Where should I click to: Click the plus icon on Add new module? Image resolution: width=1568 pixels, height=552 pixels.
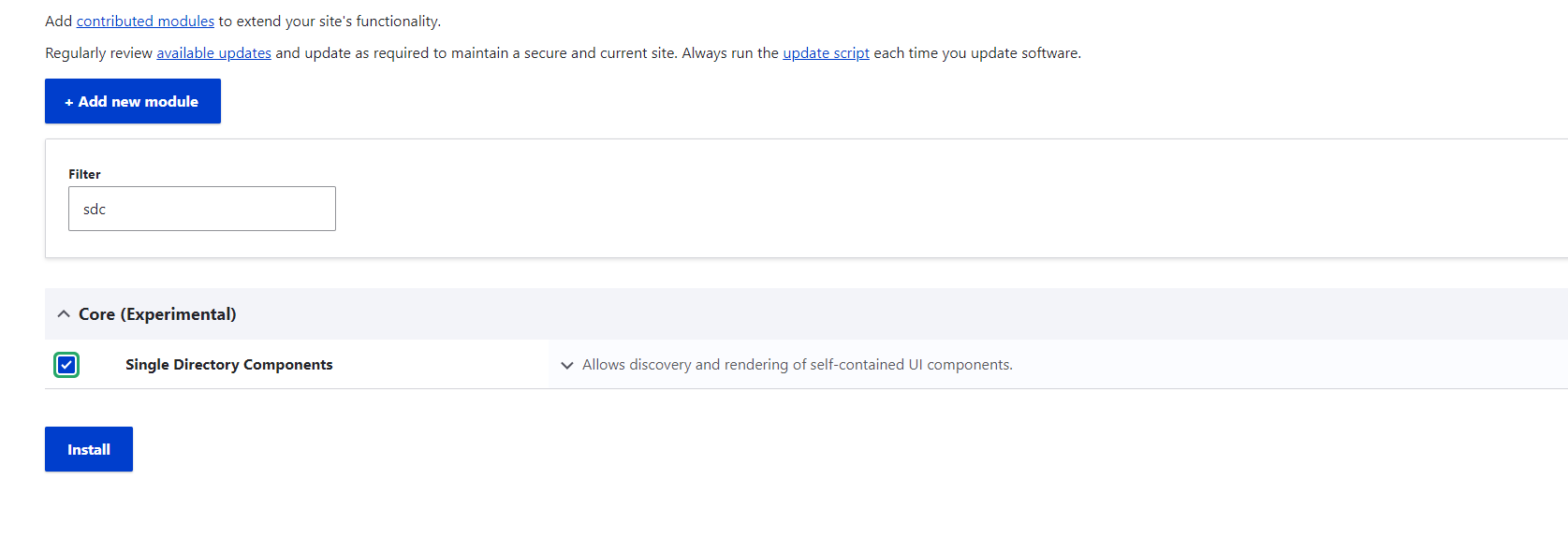click(69, 102)
